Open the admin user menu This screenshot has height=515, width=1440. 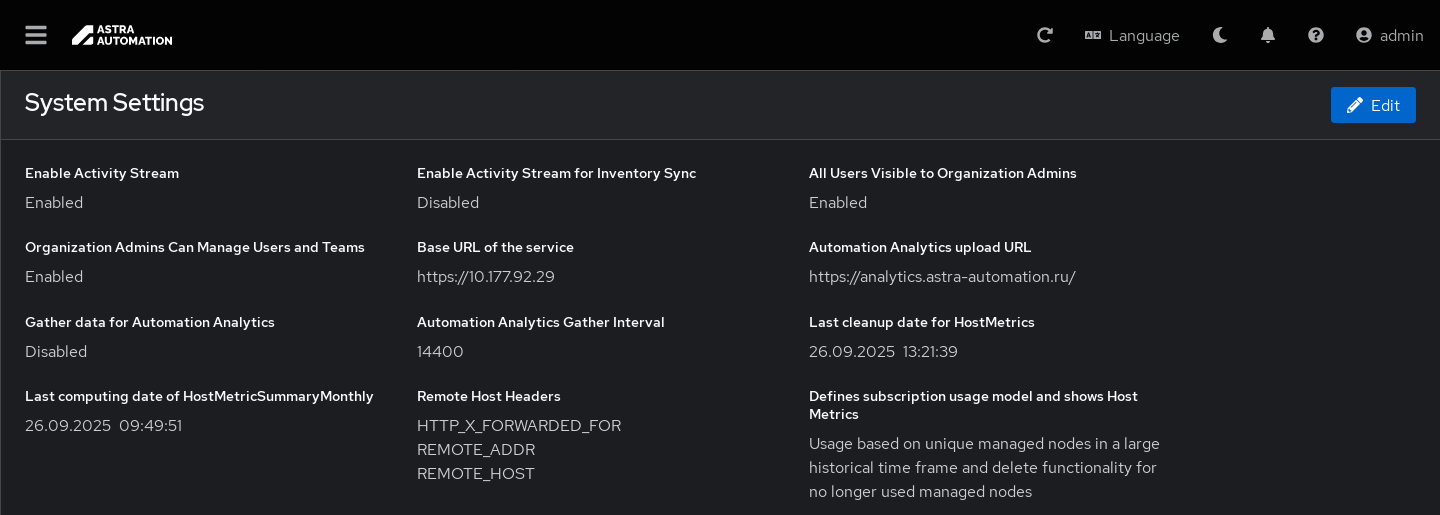(1390, 35)
